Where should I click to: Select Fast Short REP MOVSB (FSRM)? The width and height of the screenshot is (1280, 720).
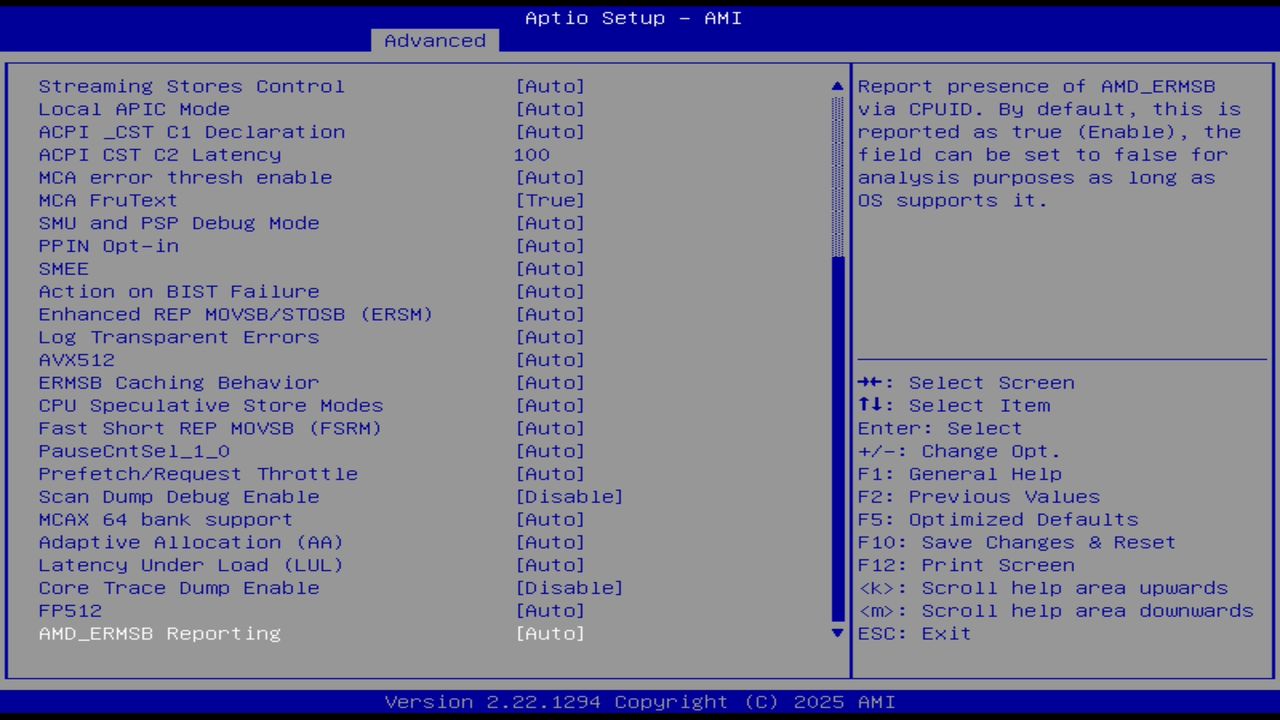click(550, 428)
